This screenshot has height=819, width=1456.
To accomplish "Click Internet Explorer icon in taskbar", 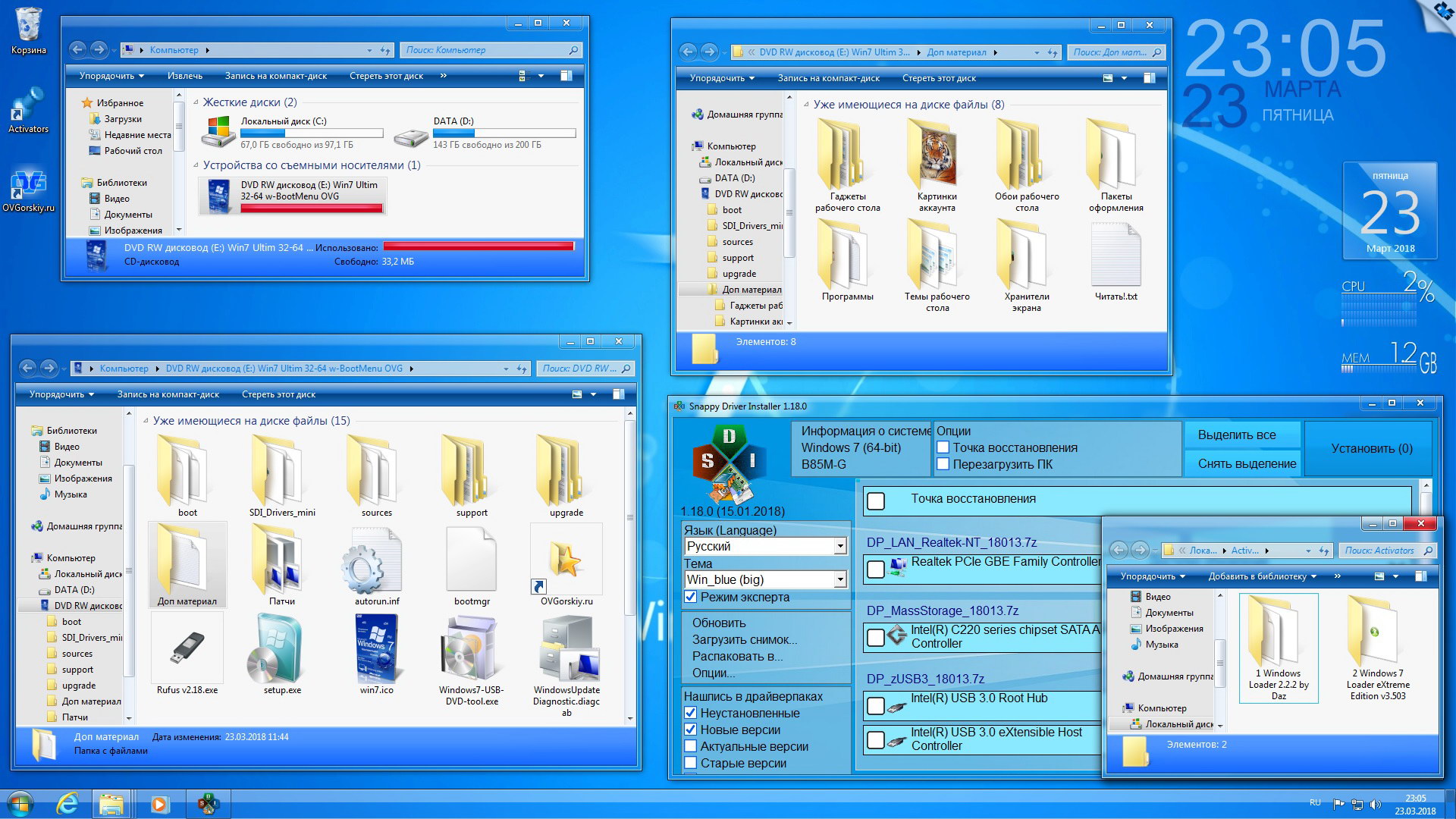I will (67, 804).
